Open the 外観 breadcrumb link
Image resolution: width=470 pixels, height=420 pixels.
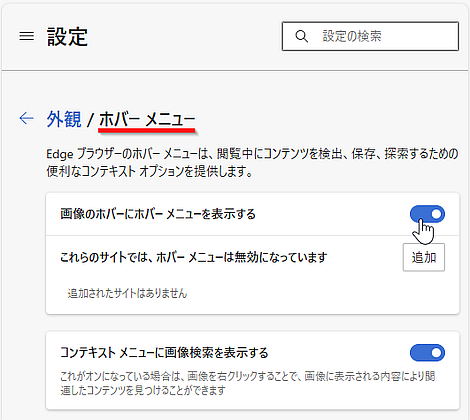tap(64, 119)
